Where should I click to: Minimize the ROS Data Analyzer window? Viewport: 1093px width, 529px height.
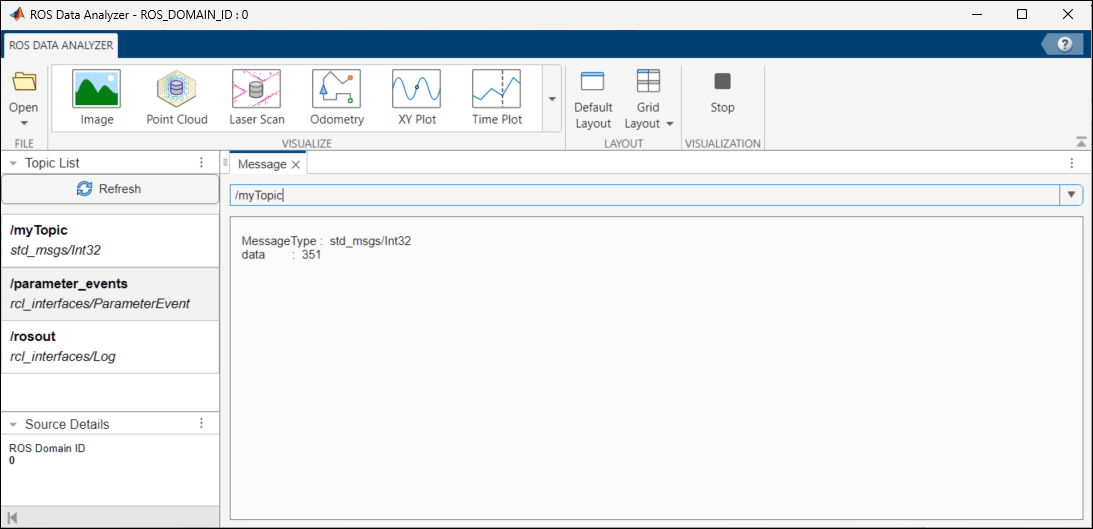(x=977, y=14)
